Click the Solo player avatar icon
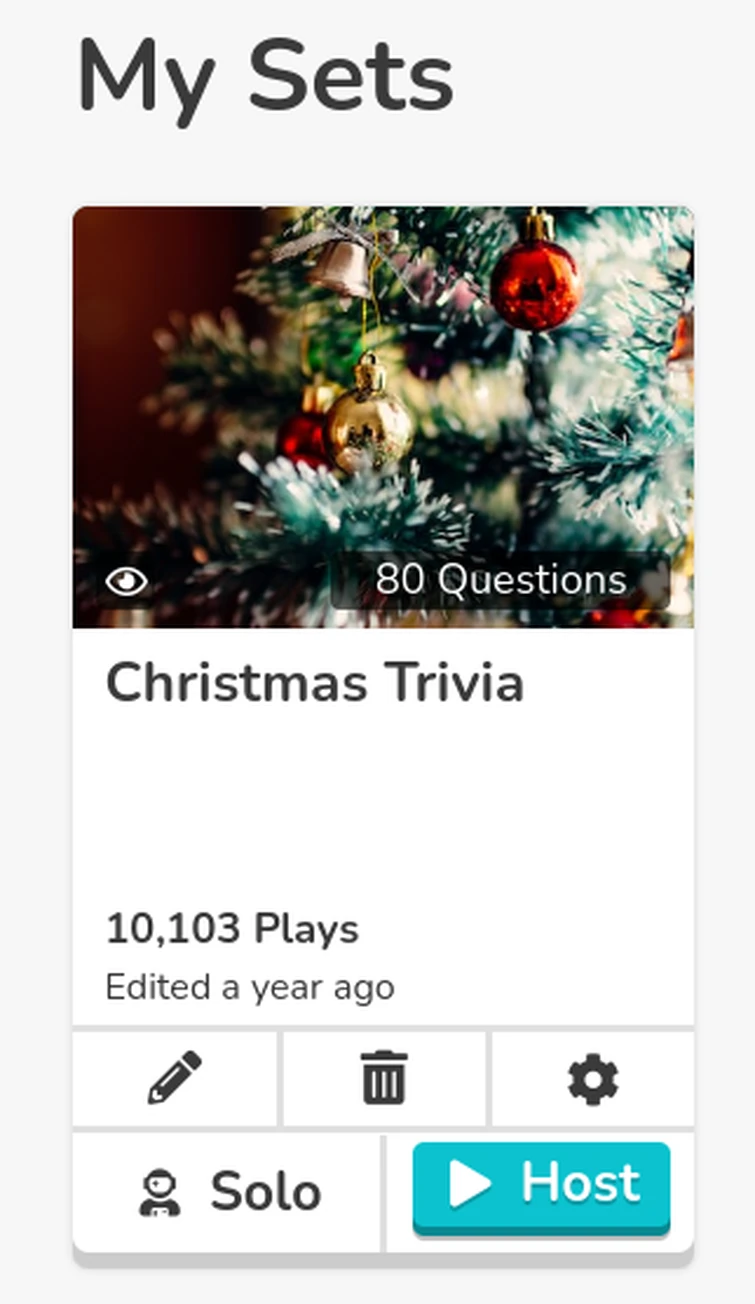755x1304 pixels. pyautogui.click(x=159, y=1193)
